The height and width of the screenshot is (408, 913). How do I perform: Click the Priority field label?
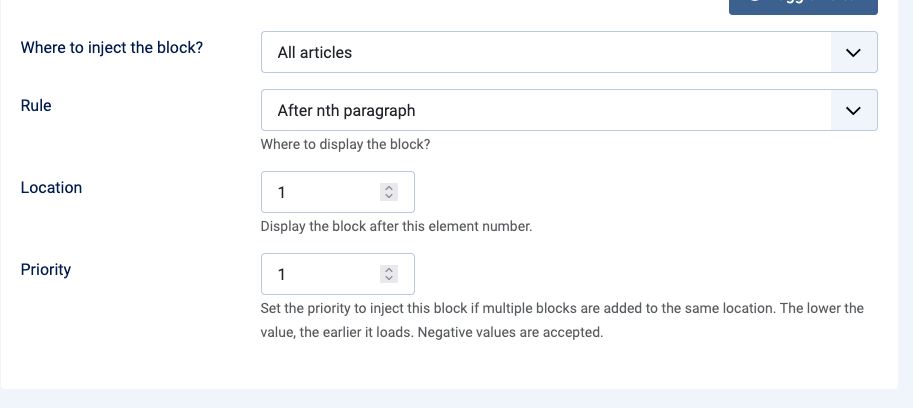pos(46,269)
